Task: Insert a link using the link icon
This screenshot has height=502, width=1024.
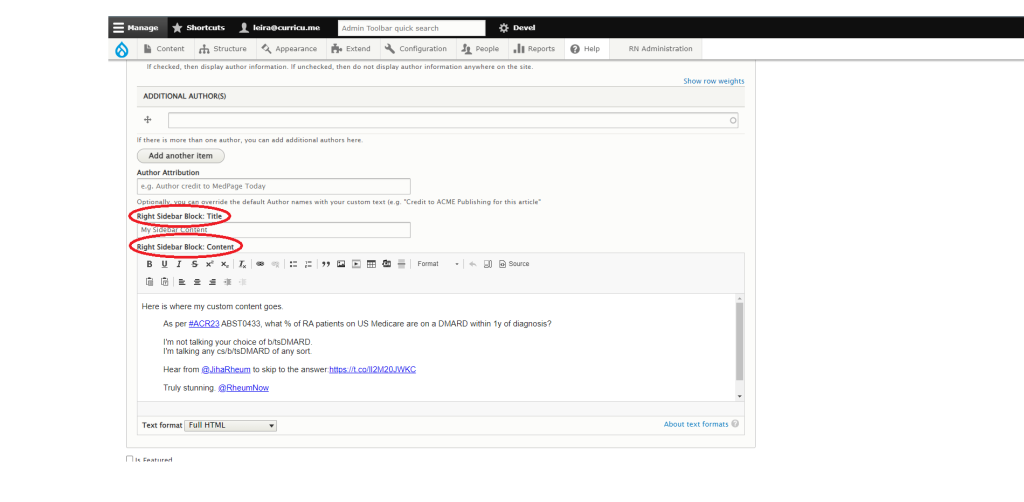Action: [260, 264]
